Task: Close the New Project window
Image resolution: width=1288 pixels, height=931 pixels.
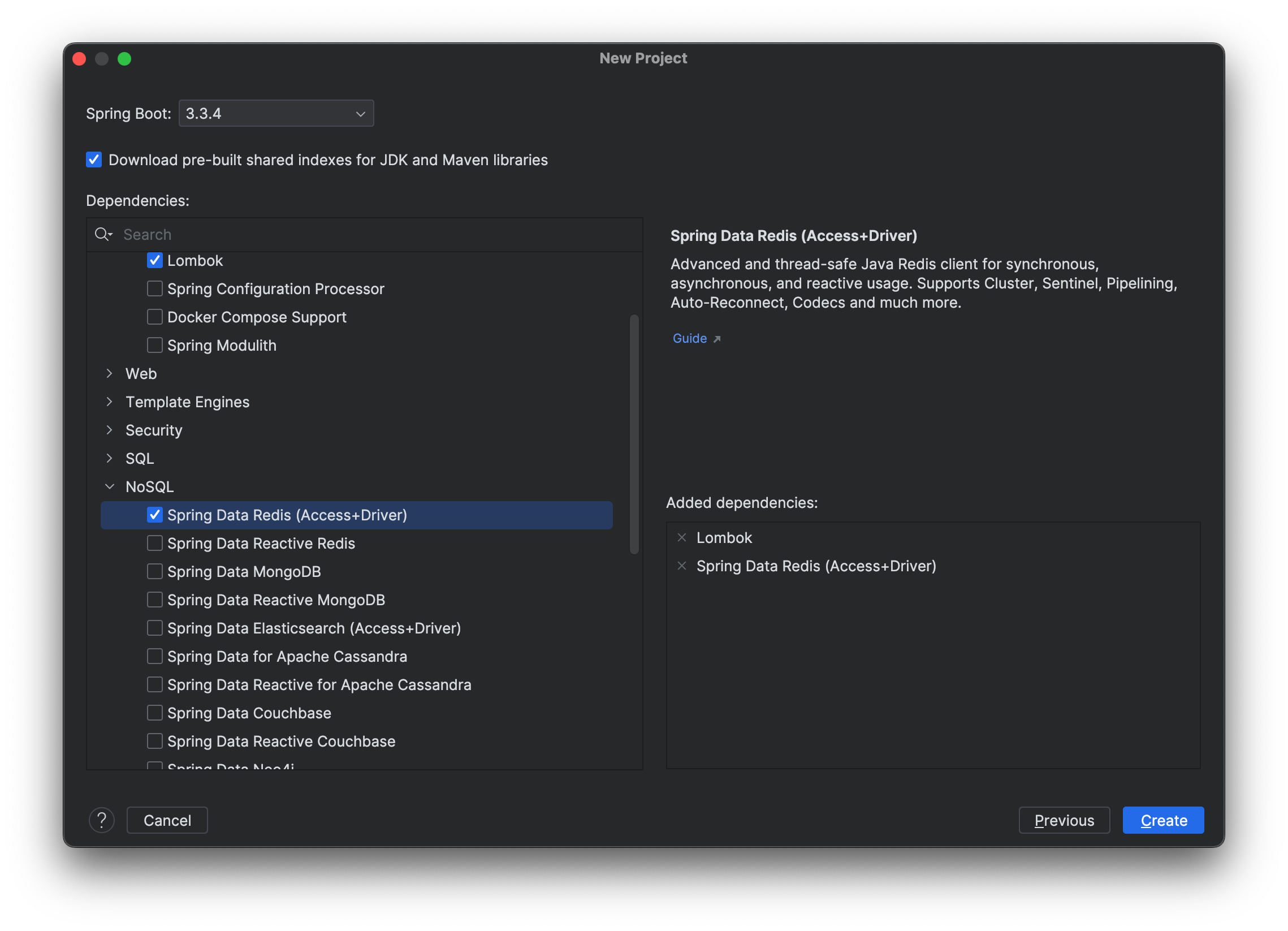Action: coord(80,58)
